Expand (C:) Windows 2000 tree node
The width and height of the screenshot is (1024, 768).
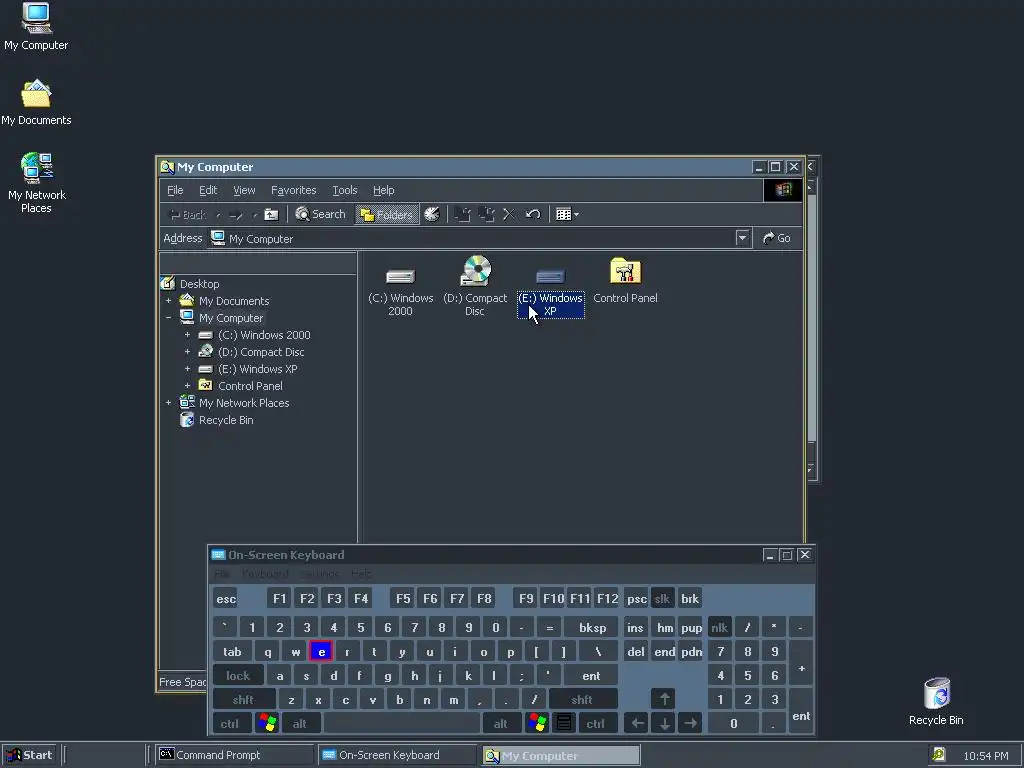pos(187,335)
